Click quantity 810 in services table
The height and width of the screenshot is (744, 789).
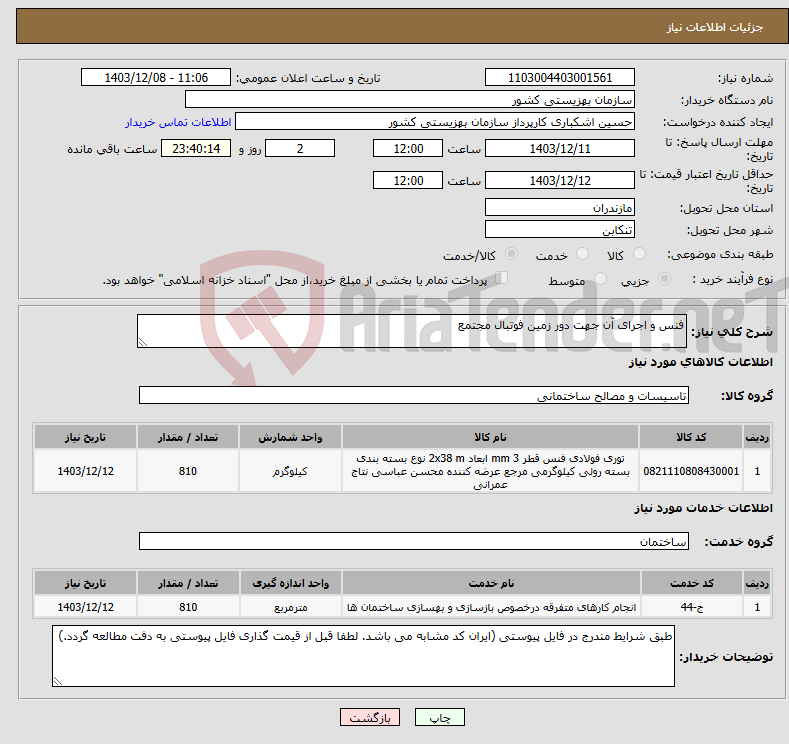click(x=188, y=607)
